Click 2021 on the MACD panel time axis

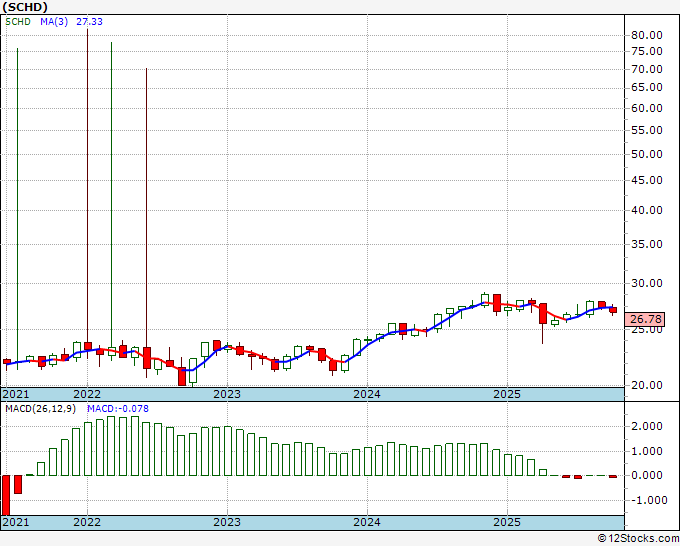click(x=16, y=522)
